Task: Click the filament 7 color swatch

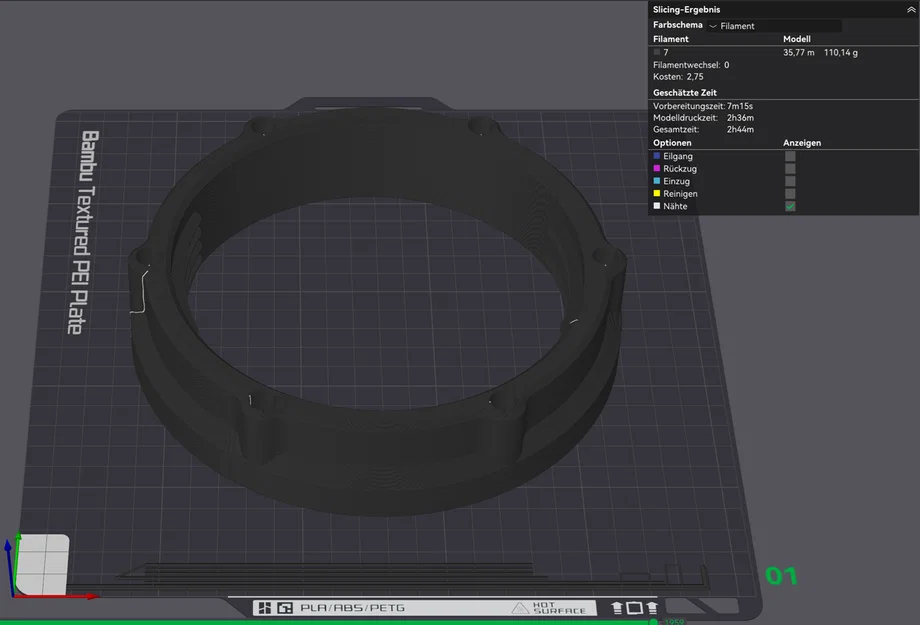Action: [x=657, y=52]
